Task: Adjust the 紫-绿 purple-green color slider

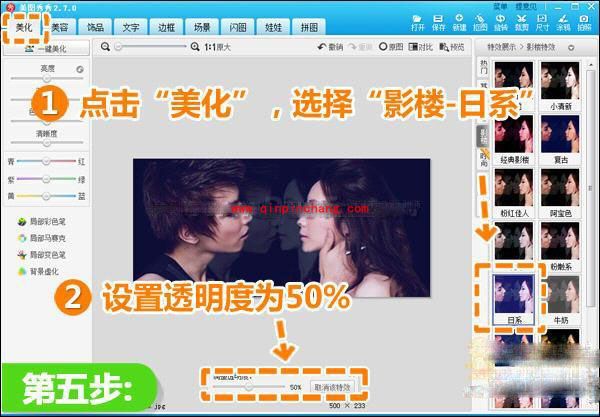Action: 46,179
